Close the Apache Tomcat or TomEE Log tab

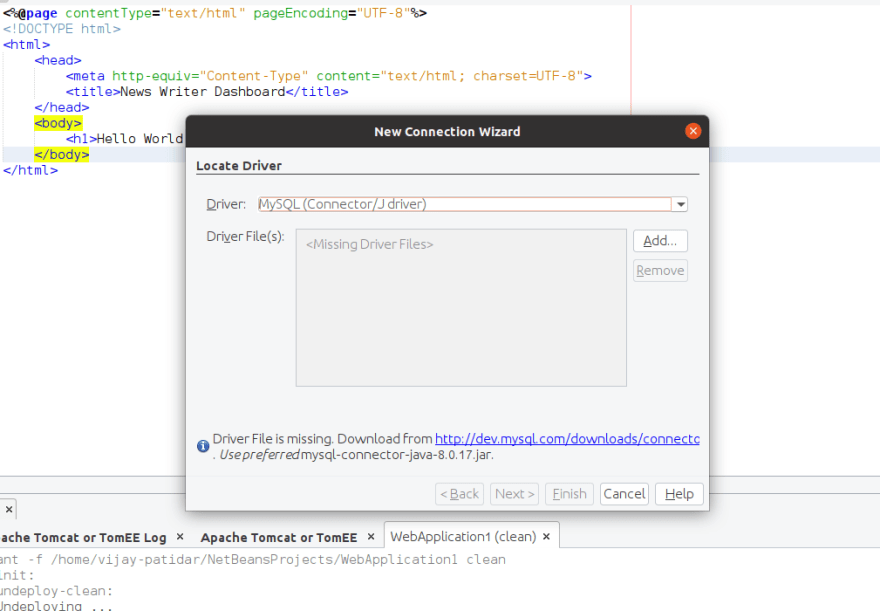pos(180,536)
